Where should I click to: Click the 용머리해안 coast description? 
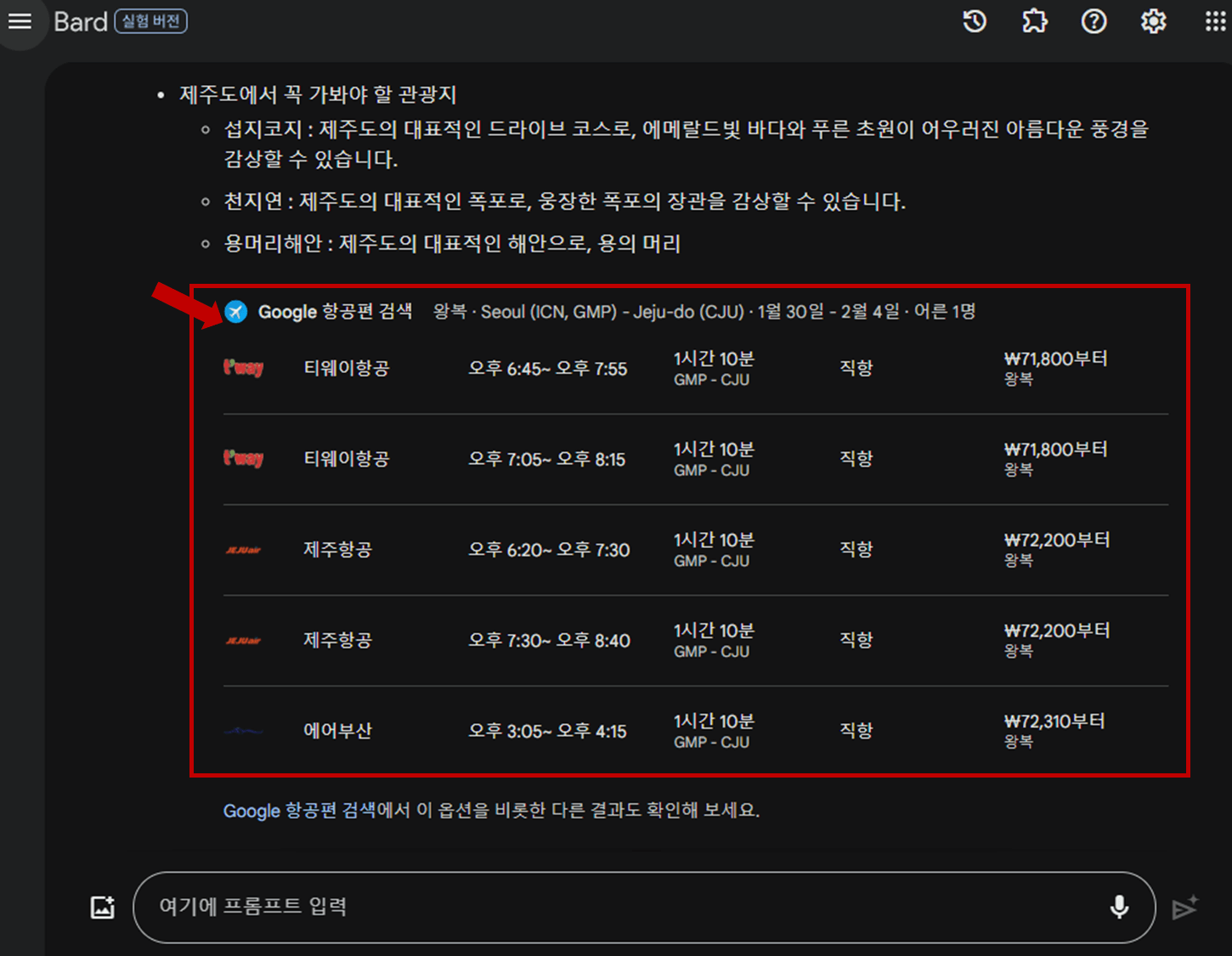pos(452,244)
